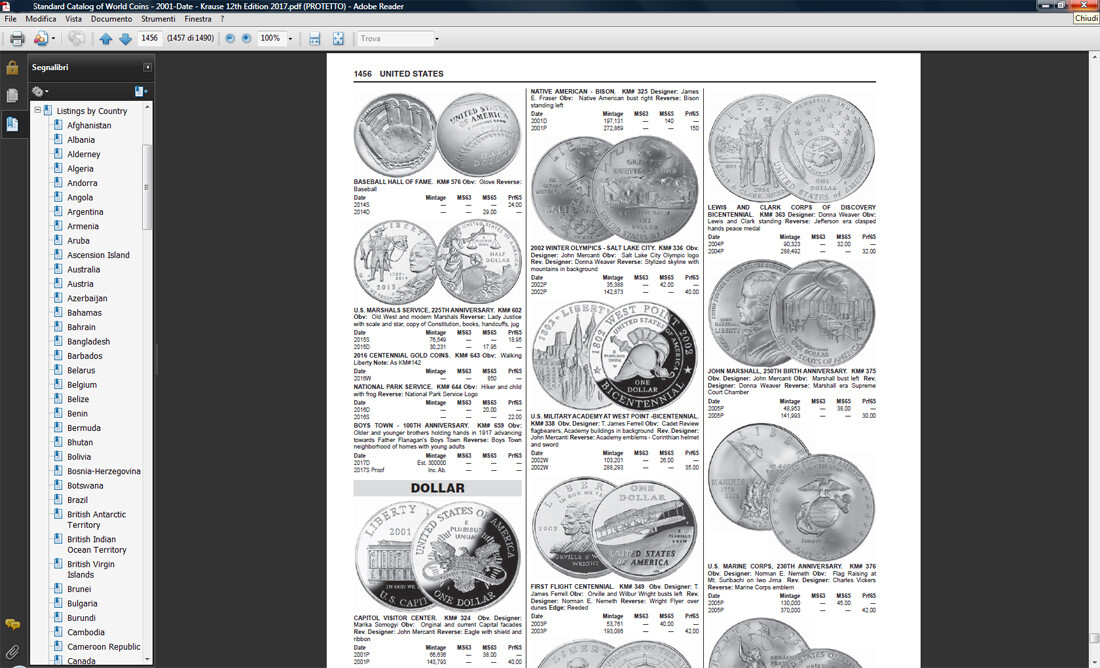The height and width of the screenshot is (668, 1100).
Task: Open the Argentina bookmark
Action: pyautogui.click(x=85, y=212)
